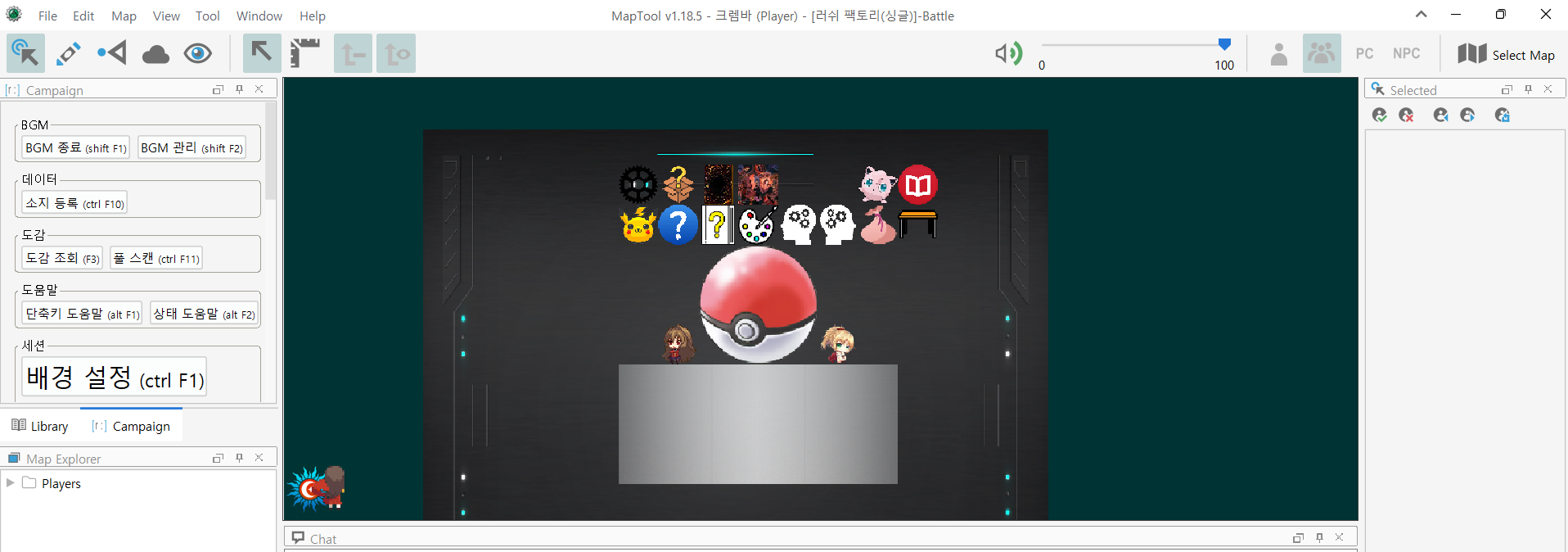The image size is (1568, 552).
Task: Choose the ruler Measure sub-tool
Action: (x=304, y=53)
